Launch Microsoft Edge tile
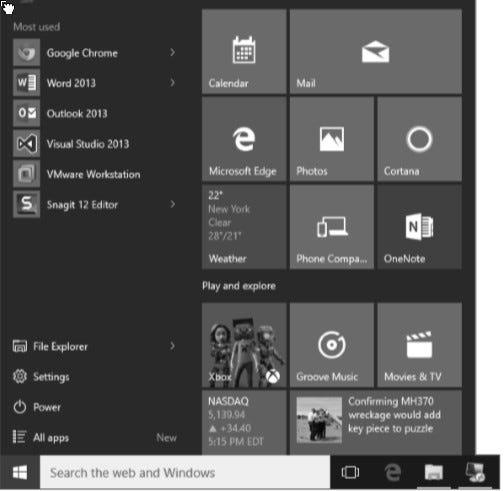Image resolution: width=504 pixels, height=491 pixels. tap(244, 139)
